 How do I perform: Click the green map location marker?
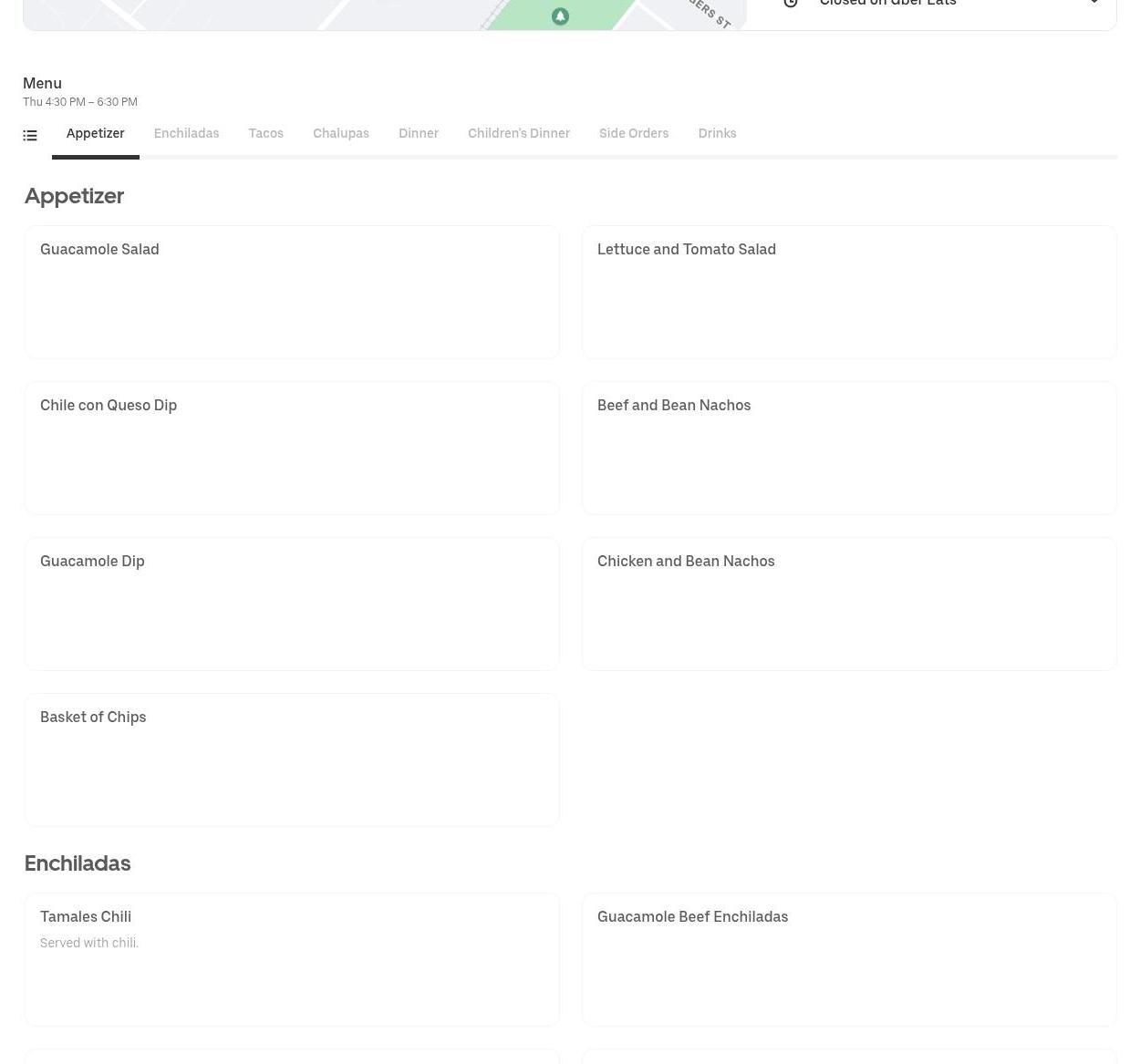[560, 16]
